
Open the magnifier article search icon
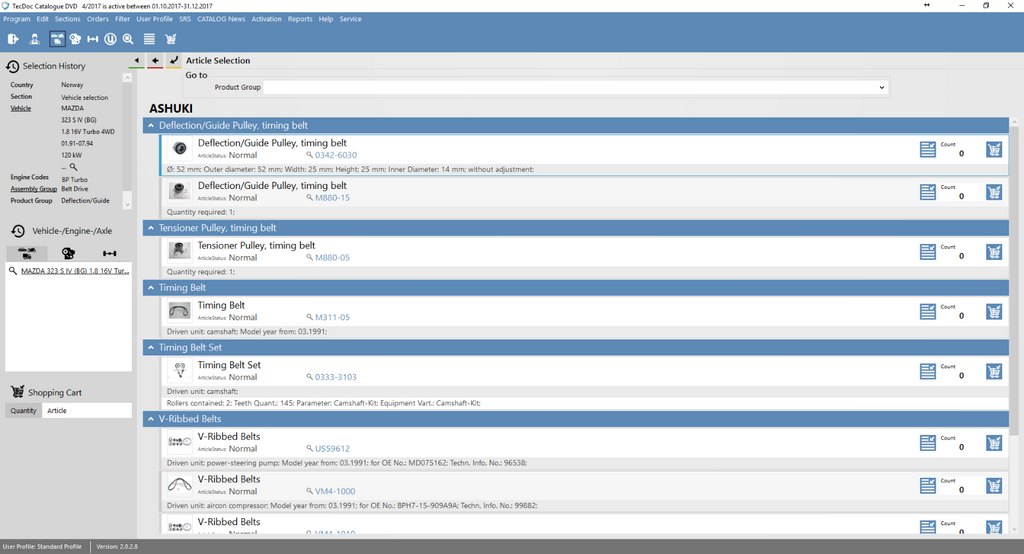pos(128,39)
